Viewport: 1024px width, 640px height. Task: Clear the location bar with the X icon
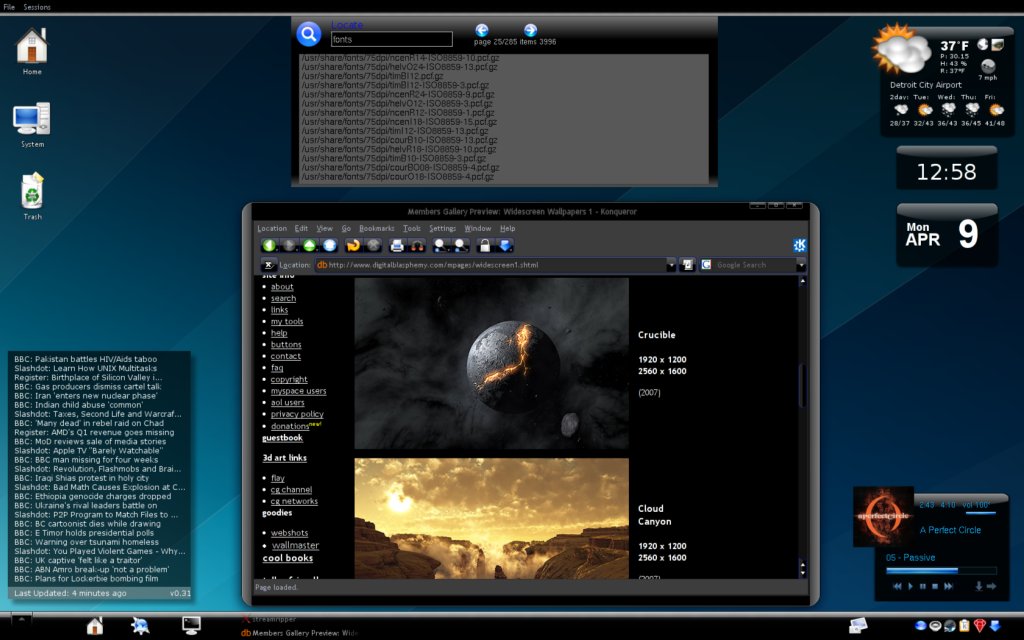pyautogui.click(x=268, y=264)
